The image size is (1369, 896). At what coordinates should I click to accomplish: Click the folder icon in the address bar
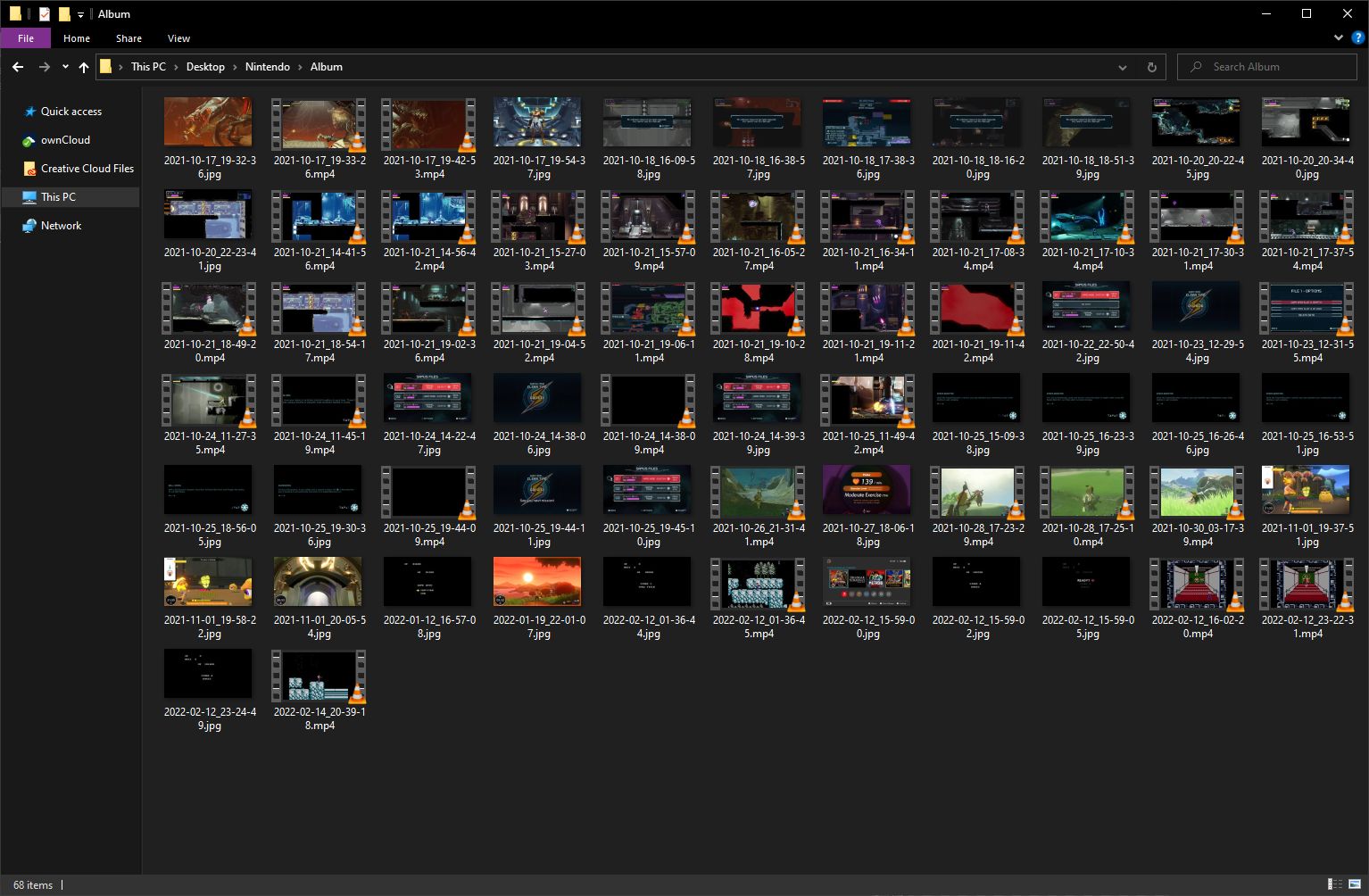(x=105, y=67)
